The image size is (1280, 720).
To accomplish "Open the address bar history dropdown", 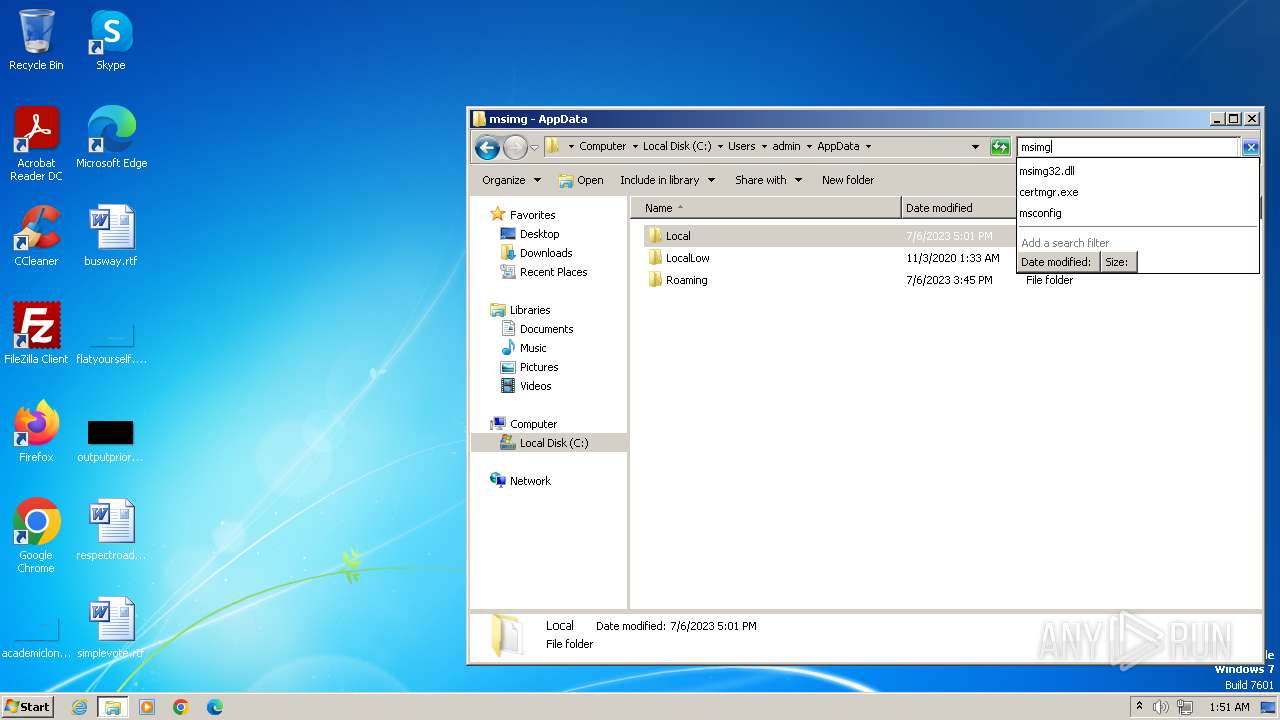I will coord(975,147).
